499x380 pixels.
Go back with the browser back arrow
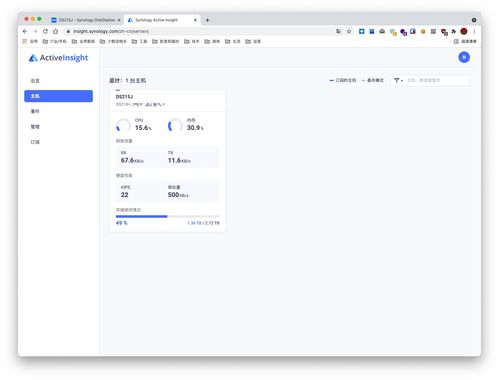pos(25,31)
